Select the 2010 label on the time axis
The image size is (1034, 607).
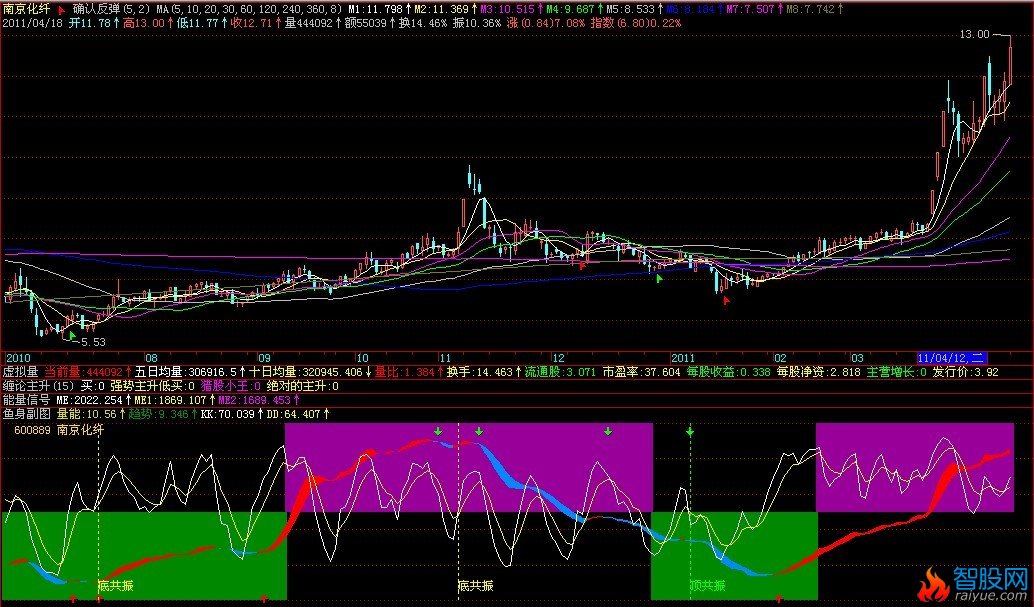point(18,358)
